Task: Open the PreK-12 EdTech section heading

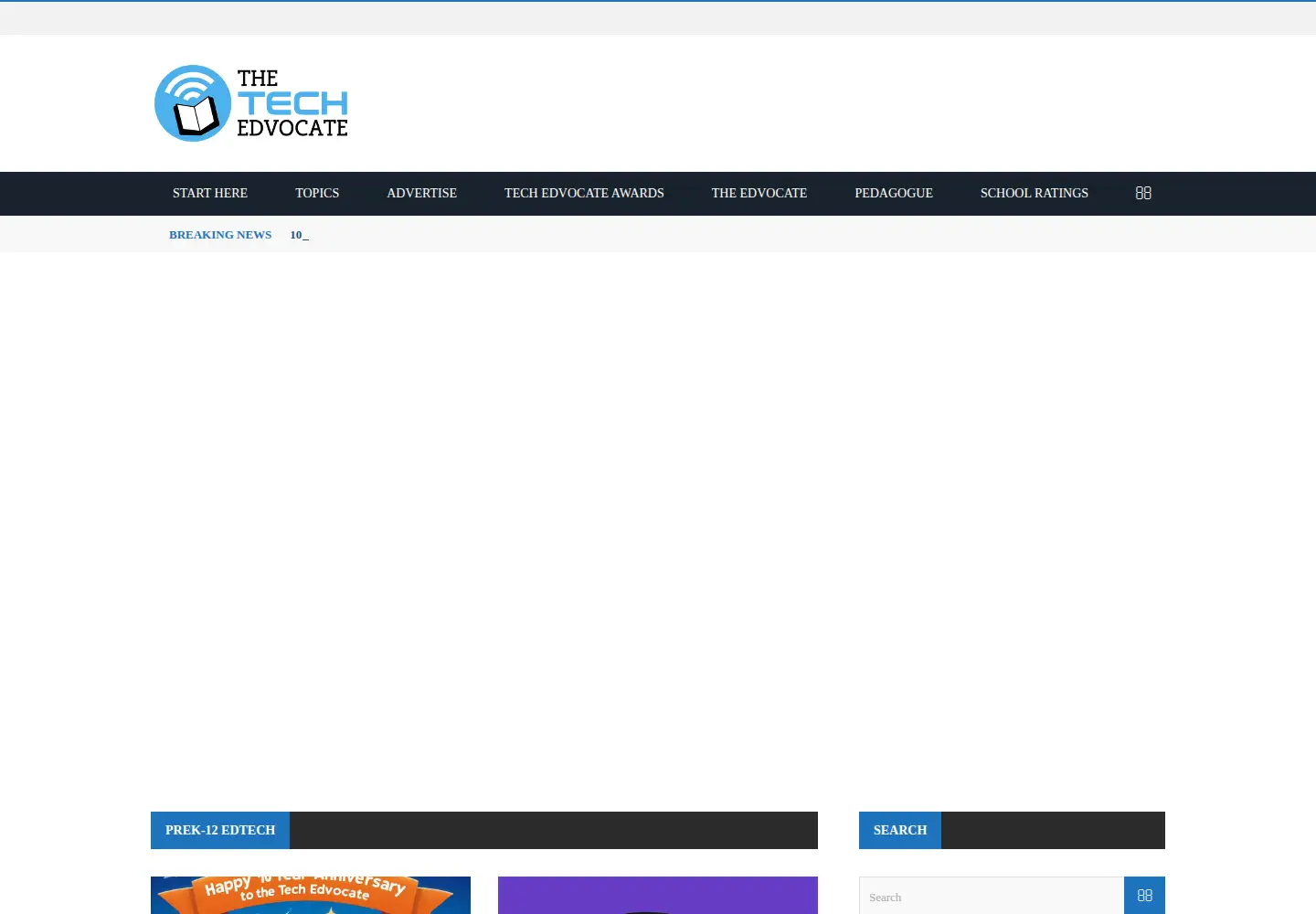Action: [x=220, y=830]
